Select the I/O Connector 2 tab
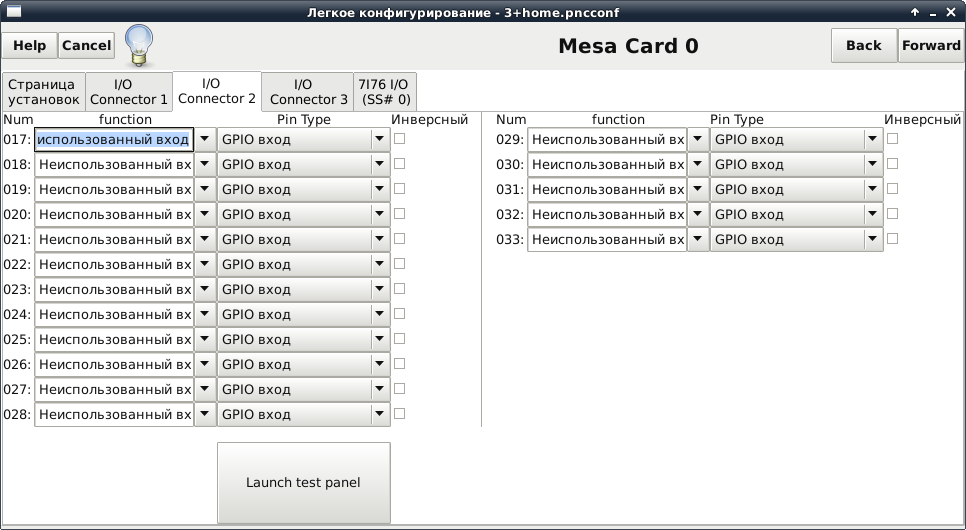 [x=217, y=91]
